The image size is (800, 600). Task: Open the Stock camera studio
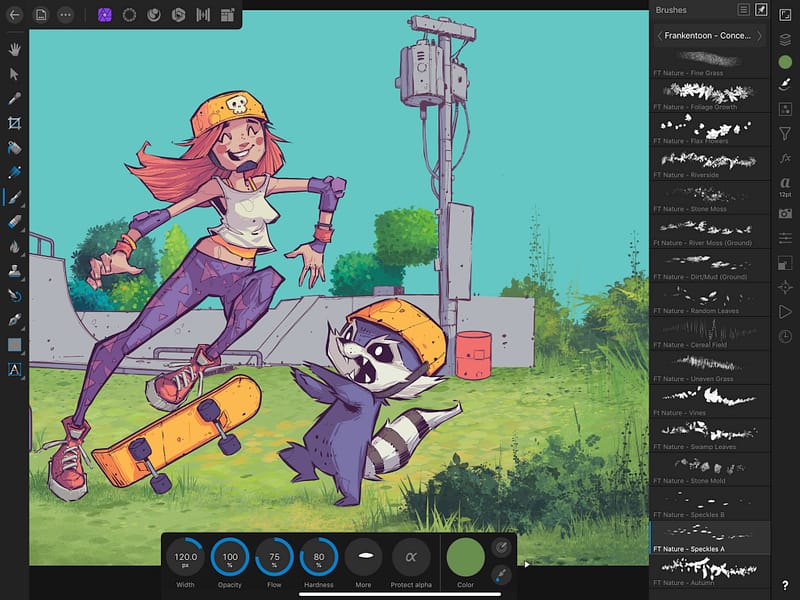coord(785,213)
